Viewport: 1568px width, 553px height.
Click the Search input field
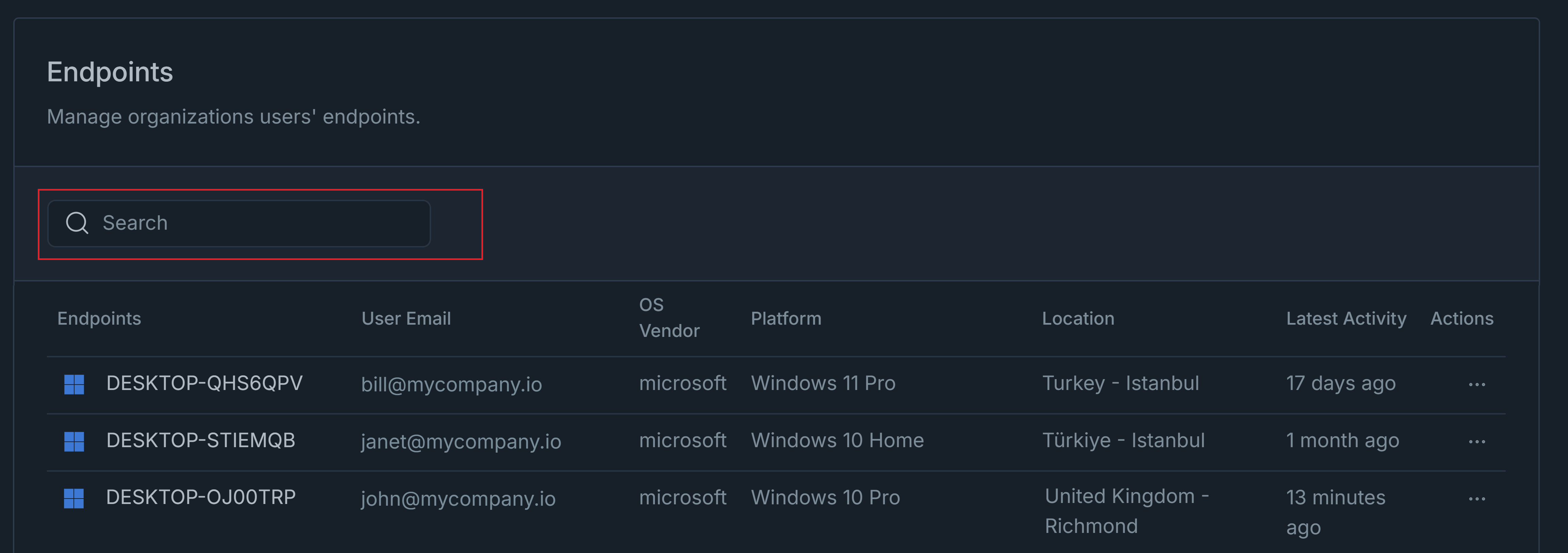tap(238, 223)
